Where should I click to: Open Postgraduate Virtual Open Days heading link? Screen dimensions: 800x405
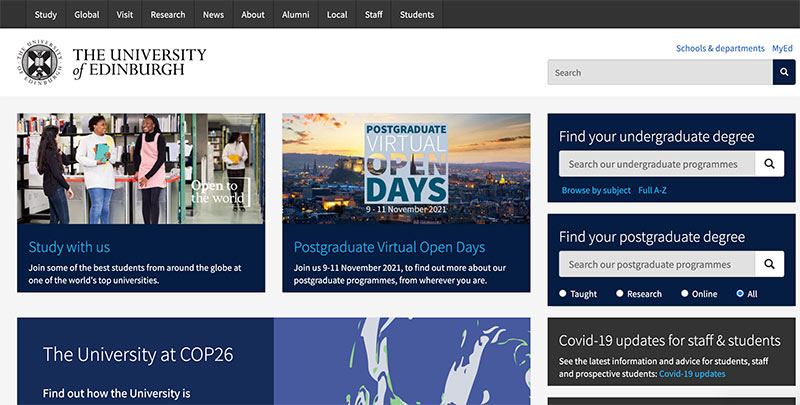(x=389, y=247)
